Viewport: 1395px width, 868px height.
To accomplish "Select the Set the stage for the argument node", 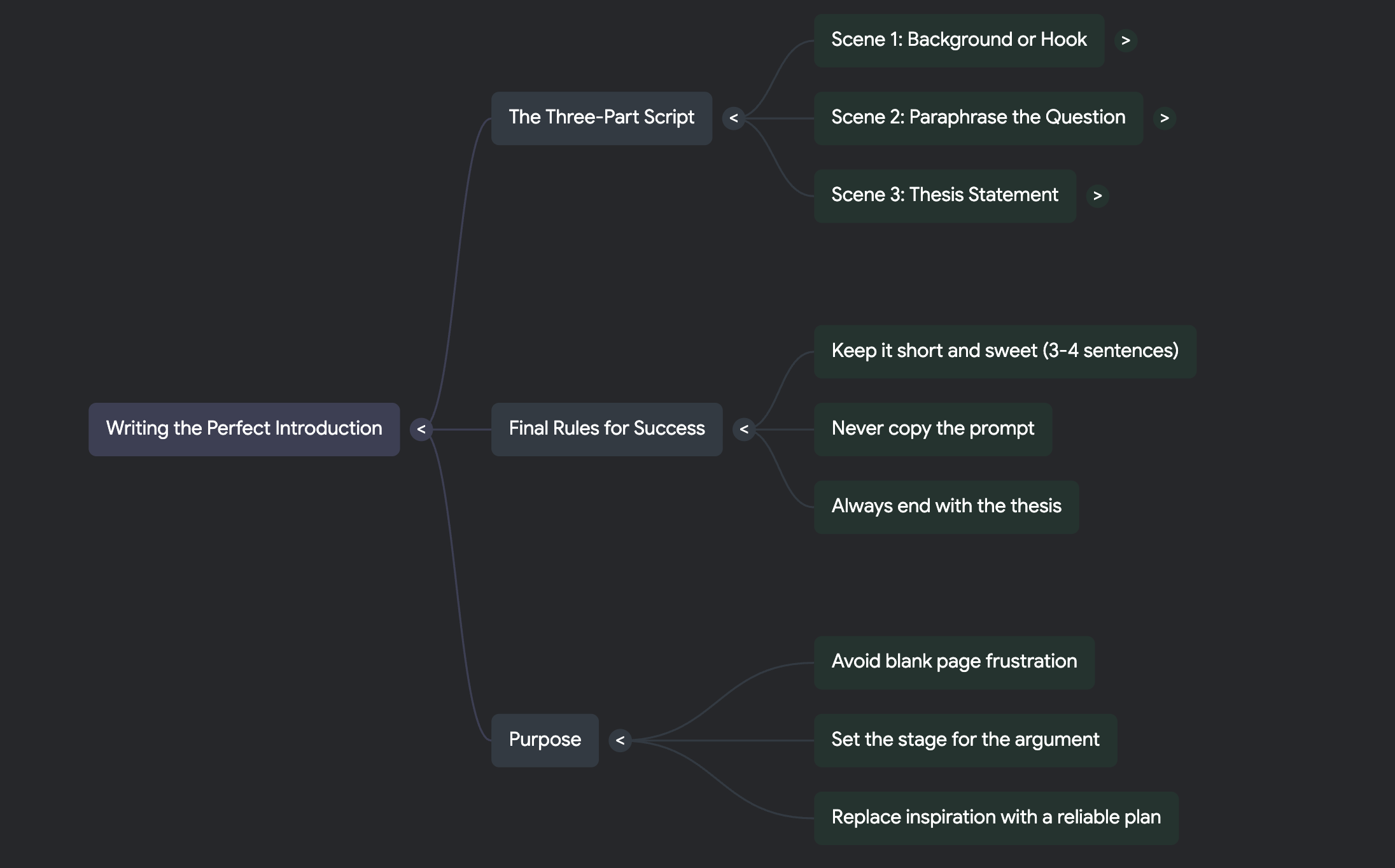I will pyautogui.click(x=965, y=740).
